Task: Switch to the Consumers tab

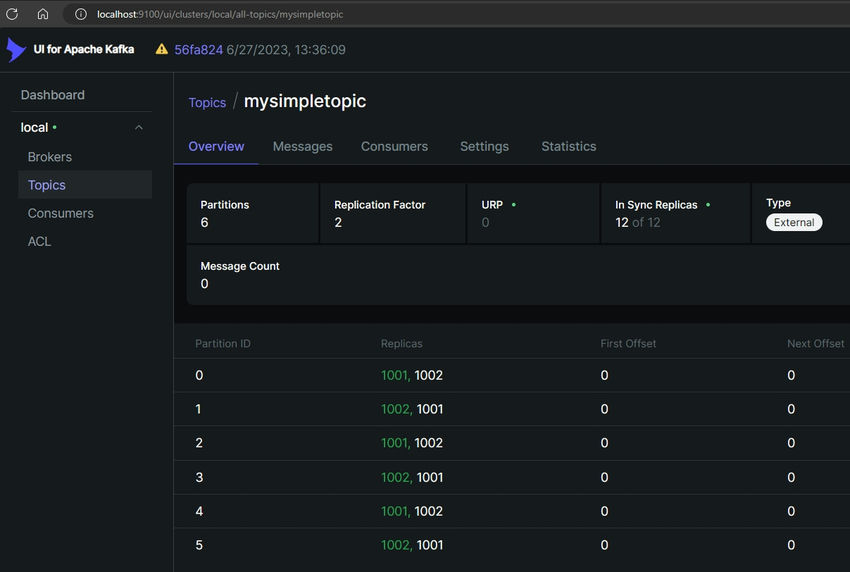Action: click(394, 146)
